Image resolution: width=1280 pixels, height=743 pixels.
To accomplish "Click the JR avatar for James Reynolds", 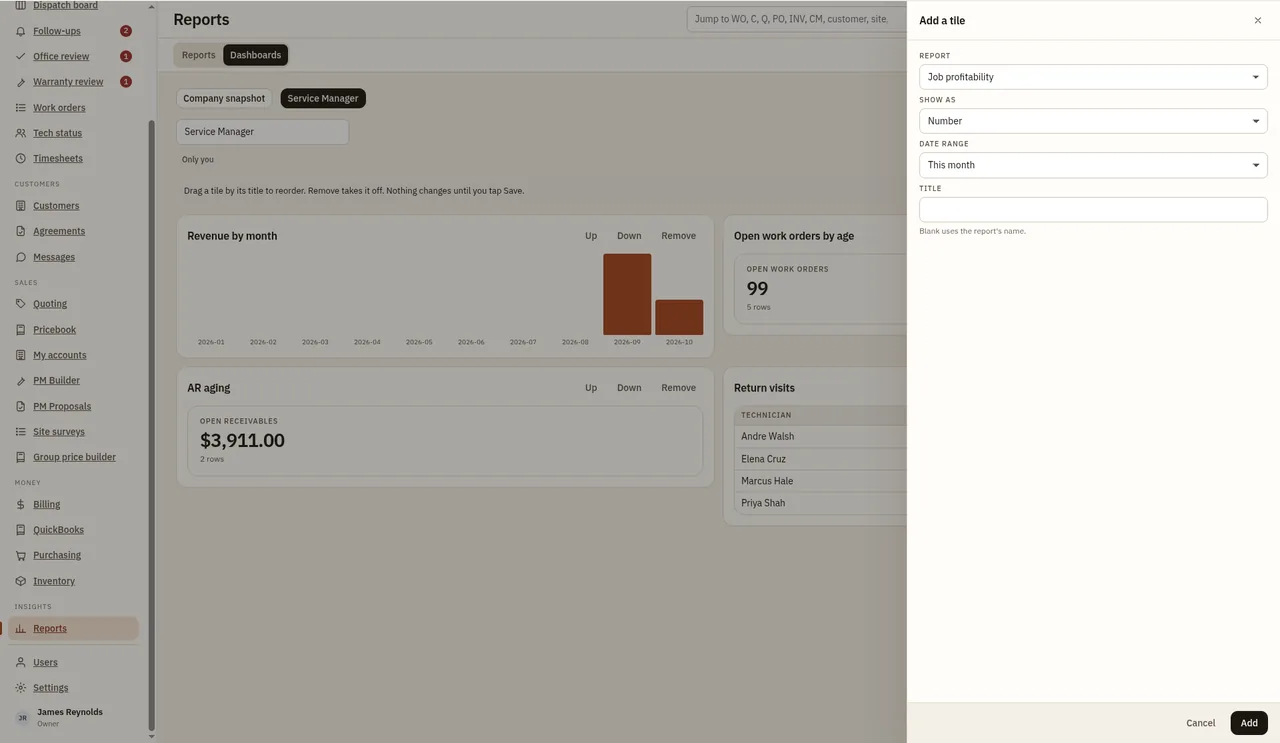I will tap(22, 717).
